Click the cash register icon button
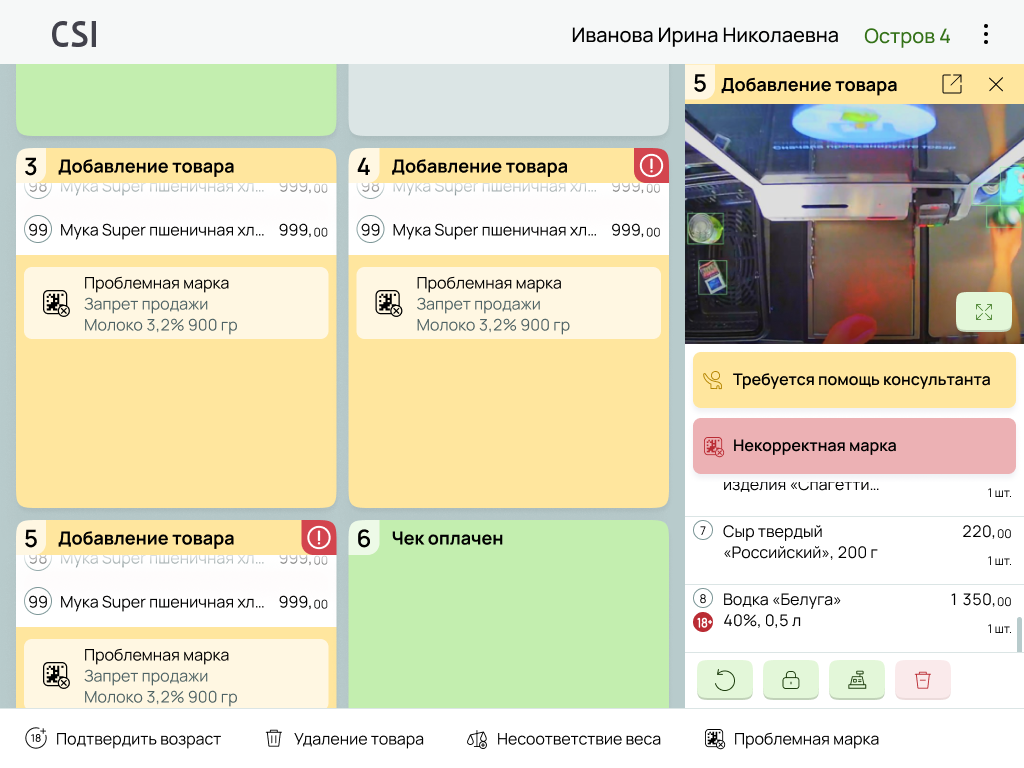The height and width of the screenshot is (768, 1024). pos(857,680)
